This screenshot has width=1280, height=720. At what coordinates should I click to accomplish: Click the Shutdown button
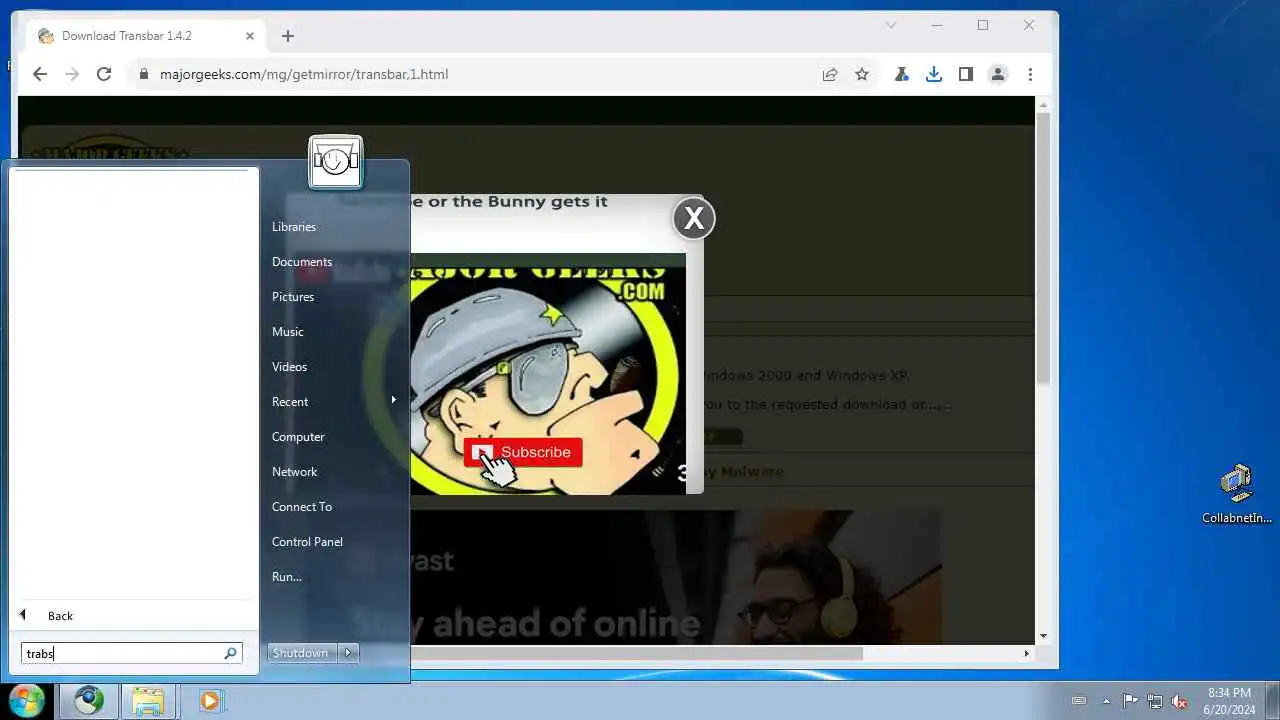(x=301, y=653)
